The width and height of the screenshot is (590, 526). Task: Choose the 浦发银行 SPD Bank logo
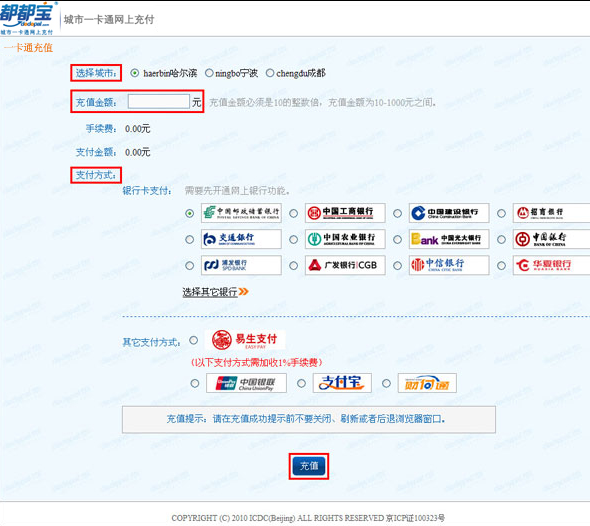[241, 265]
